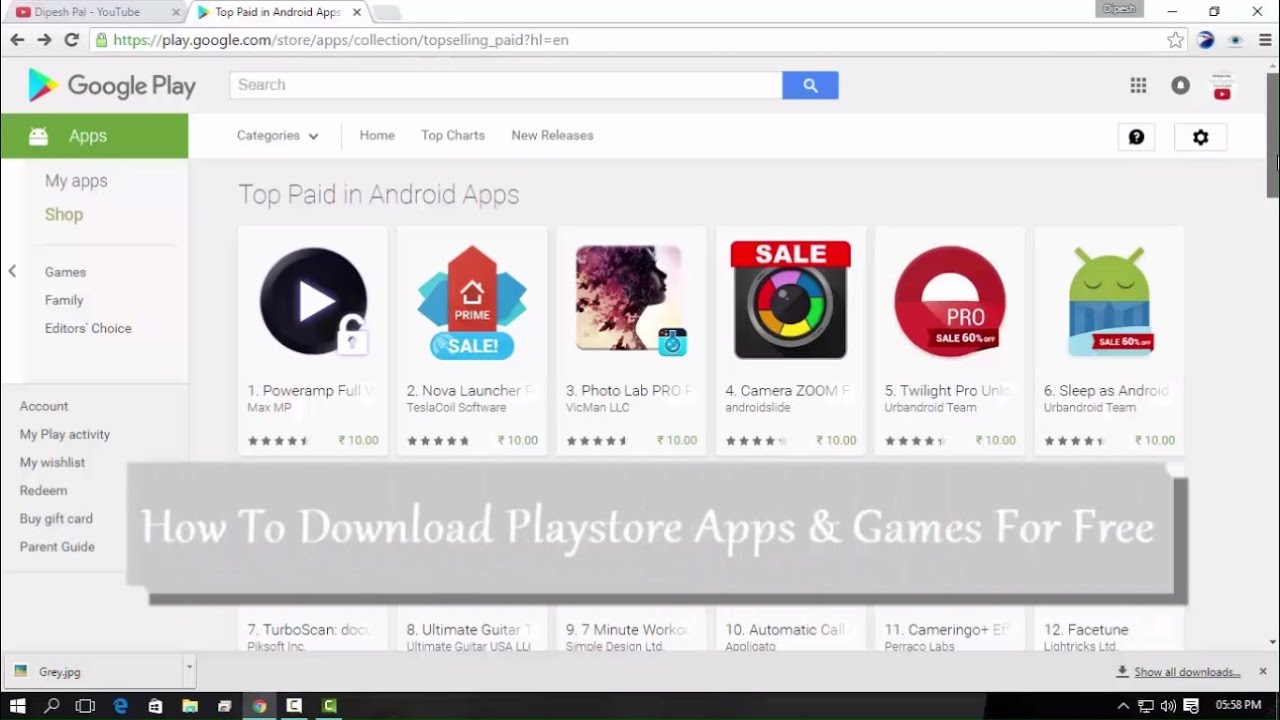Open My apps in sidebar
The image size is (1280, 720).
(76, 181)
